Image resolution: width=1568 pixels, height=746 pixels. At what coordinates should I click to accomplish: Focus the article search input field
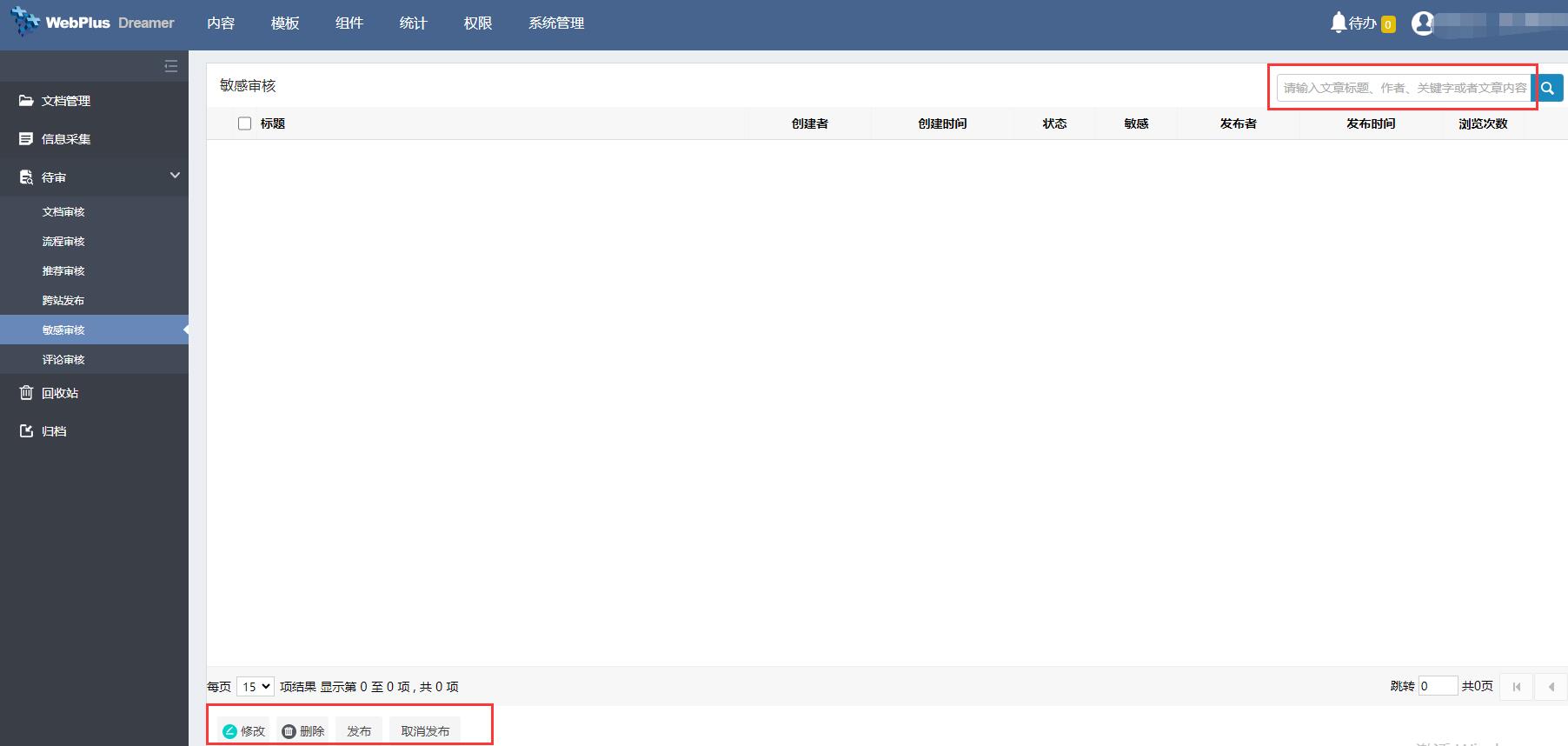[1404, 88]
